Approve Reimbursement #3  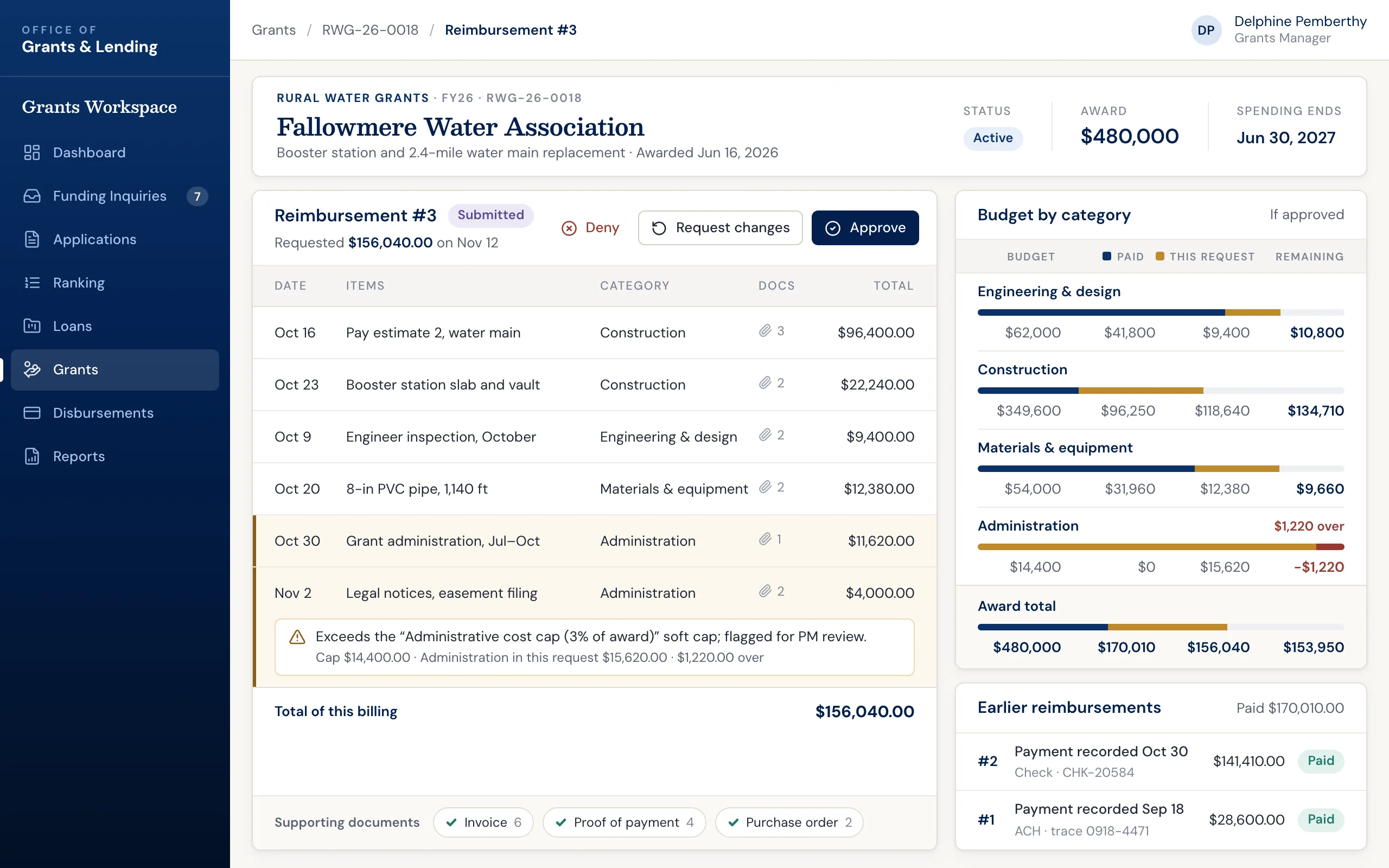pos(865,228)
